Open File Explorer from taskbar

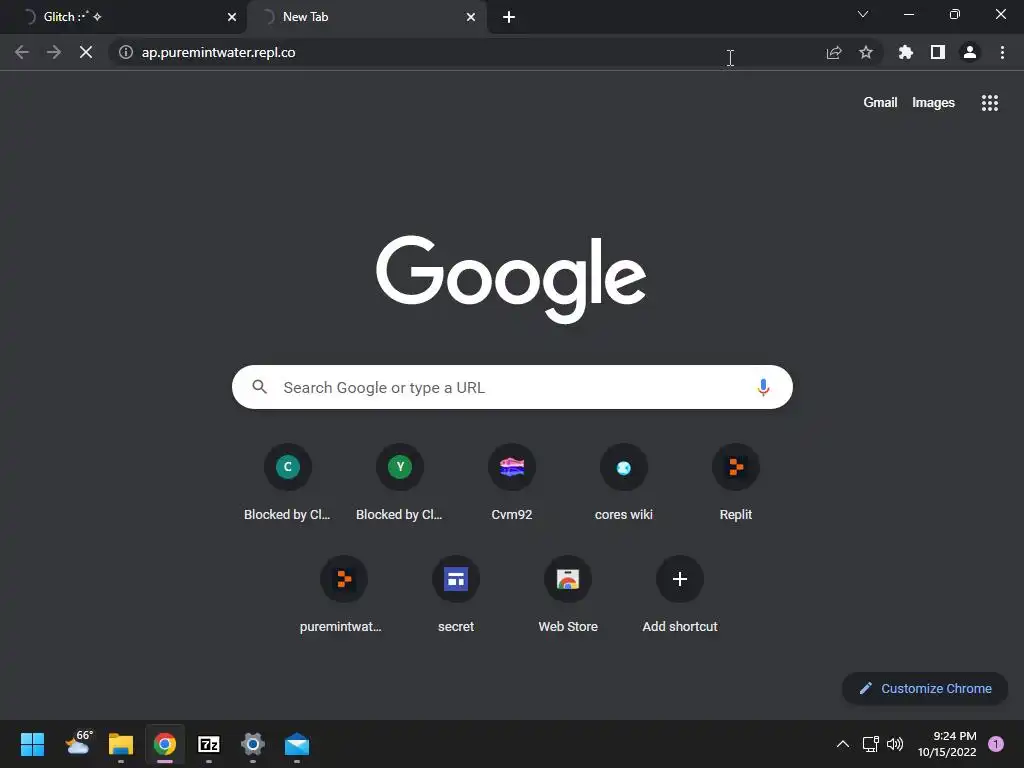121,744
